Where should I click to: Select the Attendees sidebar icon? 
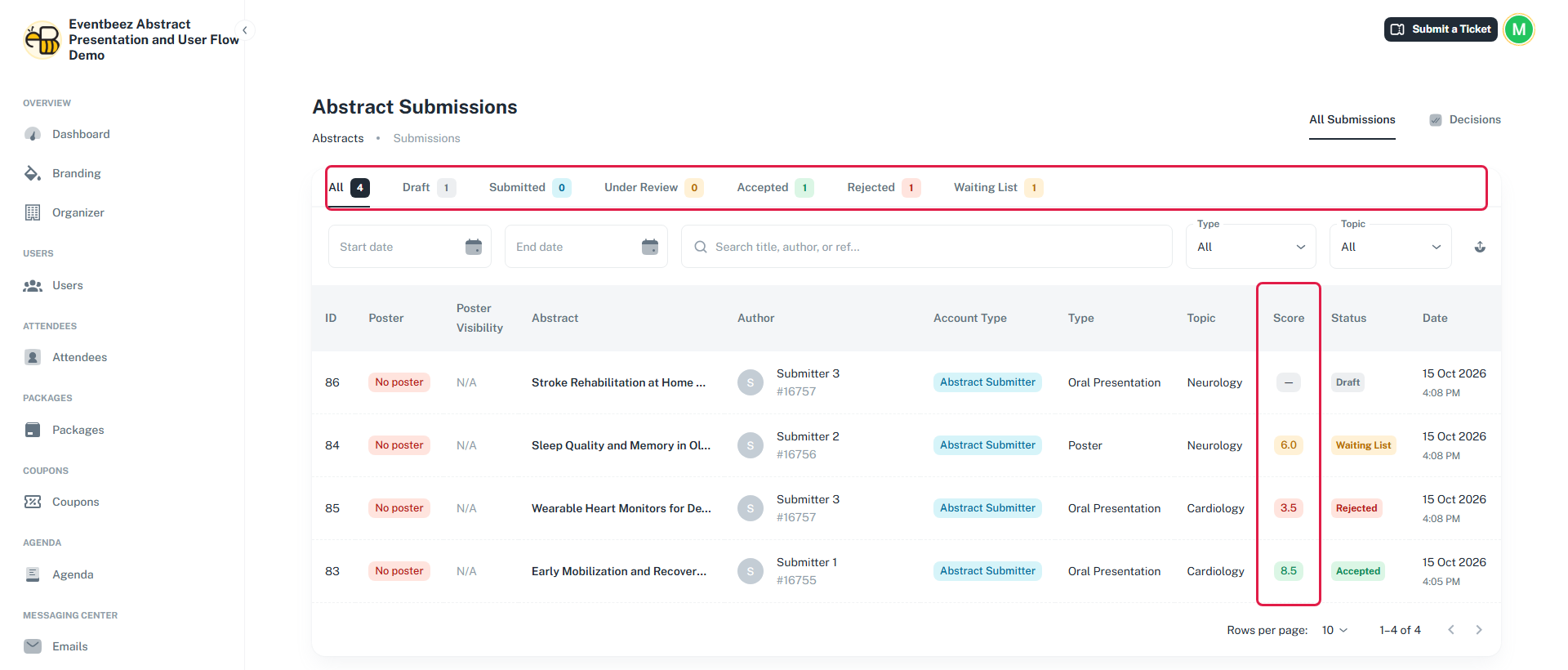[33, 357]
